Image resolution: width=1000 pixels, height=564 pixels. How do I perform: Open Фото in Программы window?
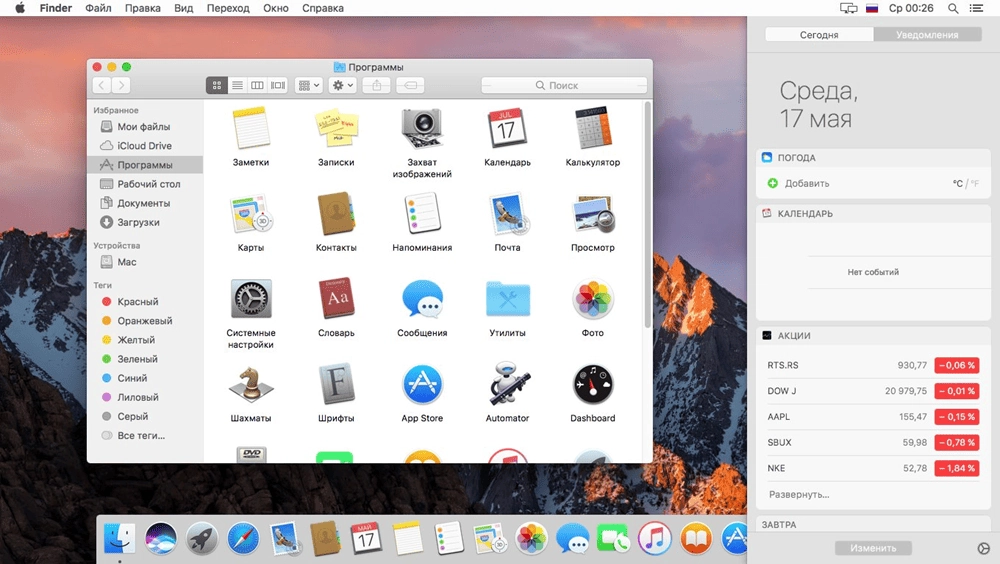coord(592,299)
